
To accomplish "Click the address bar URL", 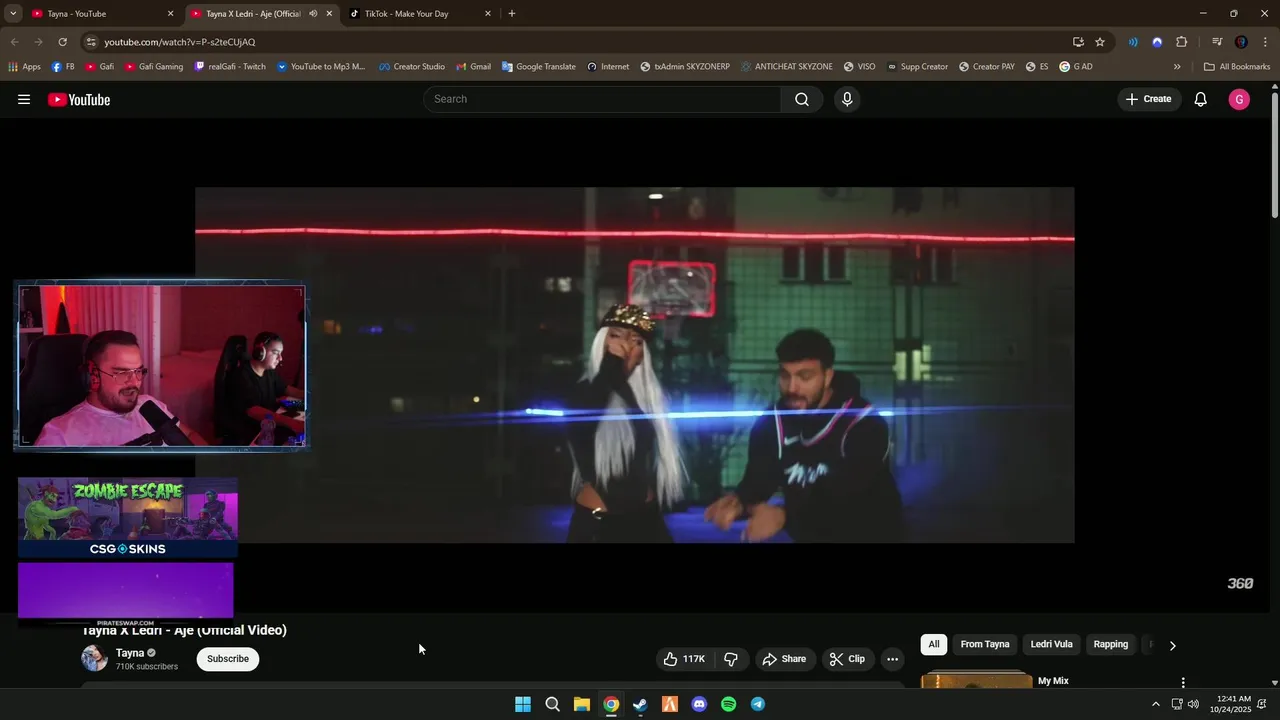I will click(x=180, y=42).
